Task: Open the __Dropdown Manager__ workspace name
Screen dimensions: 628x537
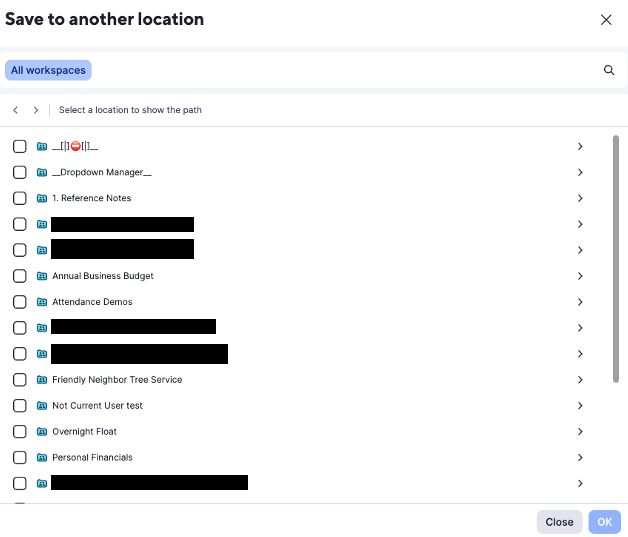Action: coord(102,172)
